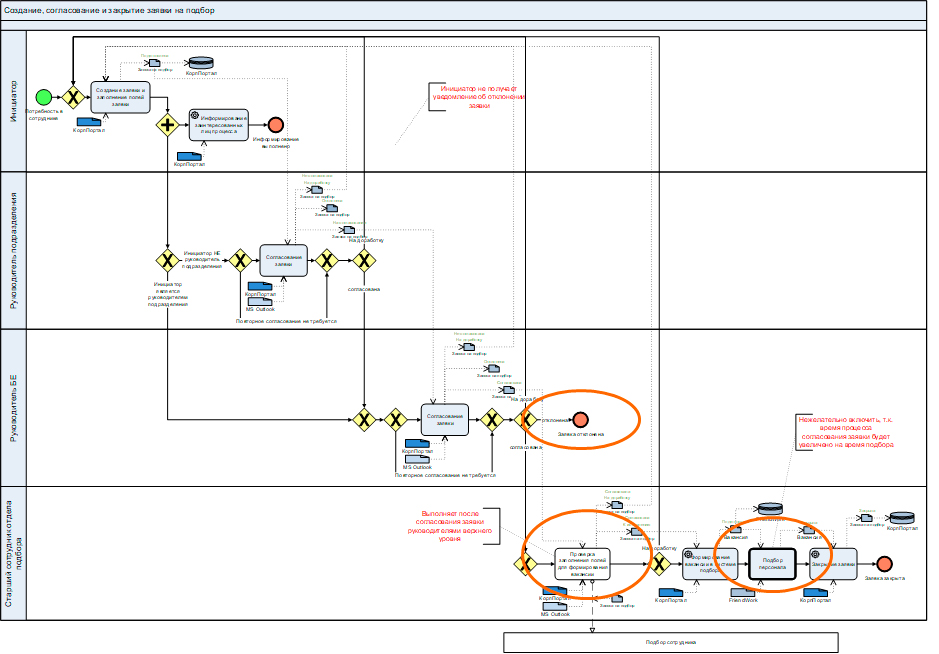This screenshot has width=939, height=654.
Task: Click the green start event "Потребность в сотруднике"
Action: [x=43, y=97]
